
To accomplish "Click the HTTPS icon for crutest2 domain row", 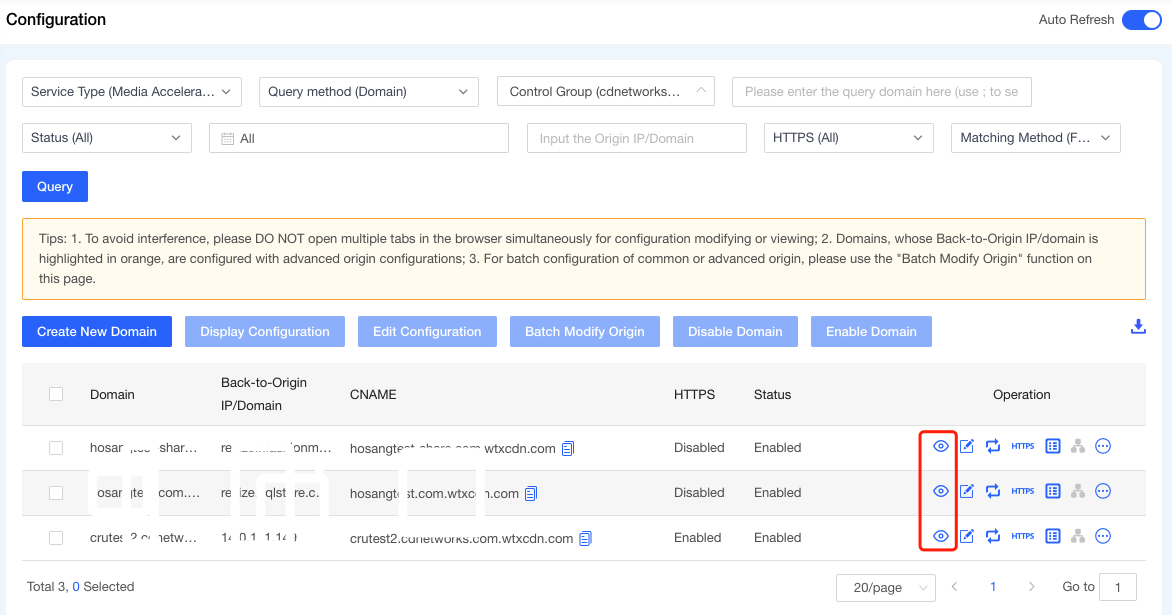I will [1022, 537].
